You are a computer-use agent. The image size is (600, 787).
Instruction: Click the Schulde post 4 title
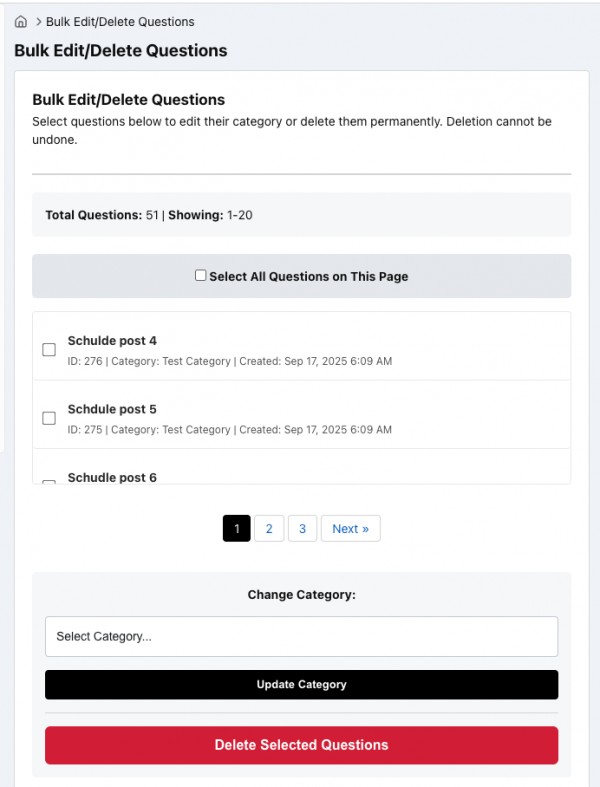(x=112, y=341)
